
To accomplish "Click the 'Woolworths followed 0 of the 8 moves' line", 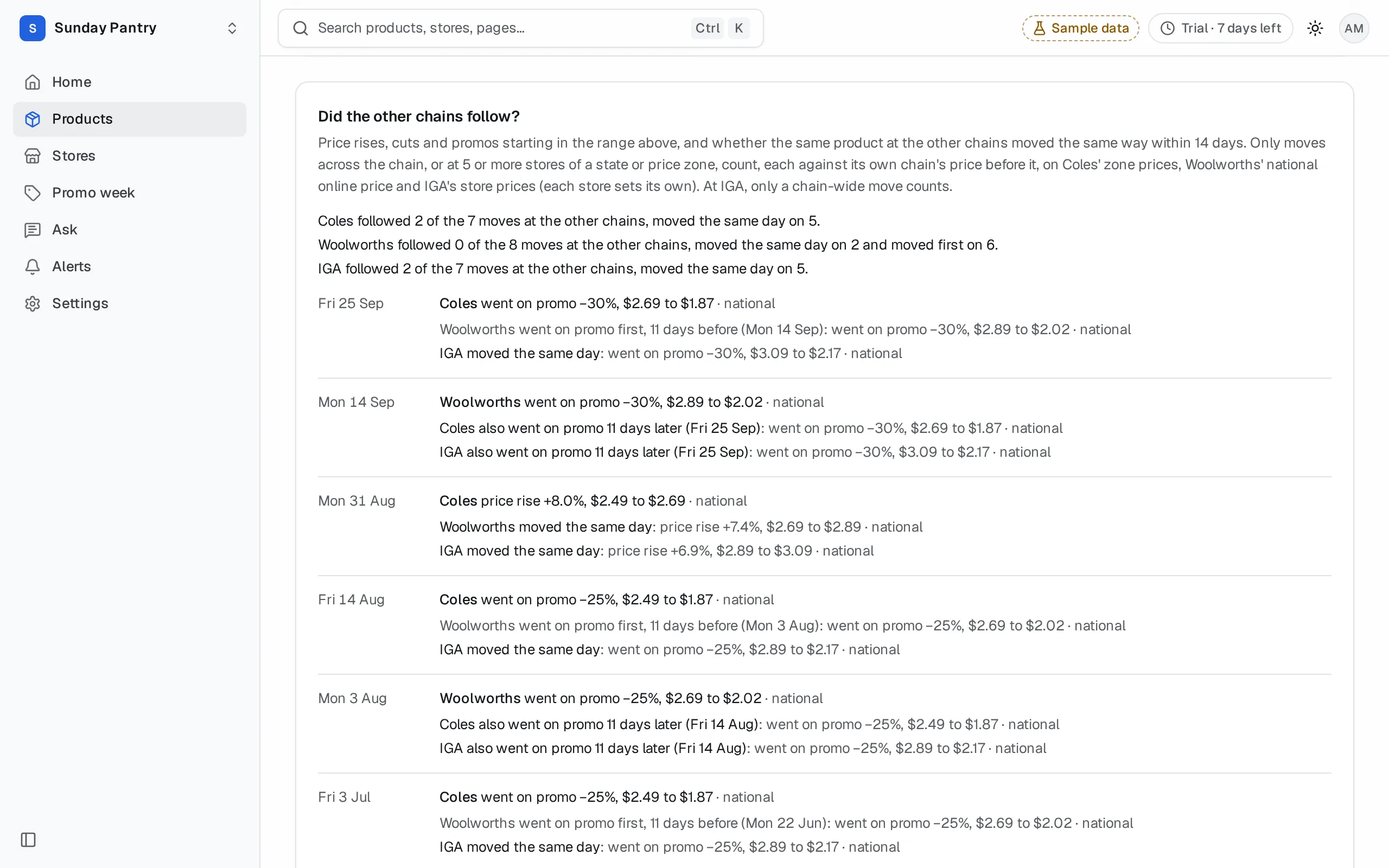I will (658, 245).
